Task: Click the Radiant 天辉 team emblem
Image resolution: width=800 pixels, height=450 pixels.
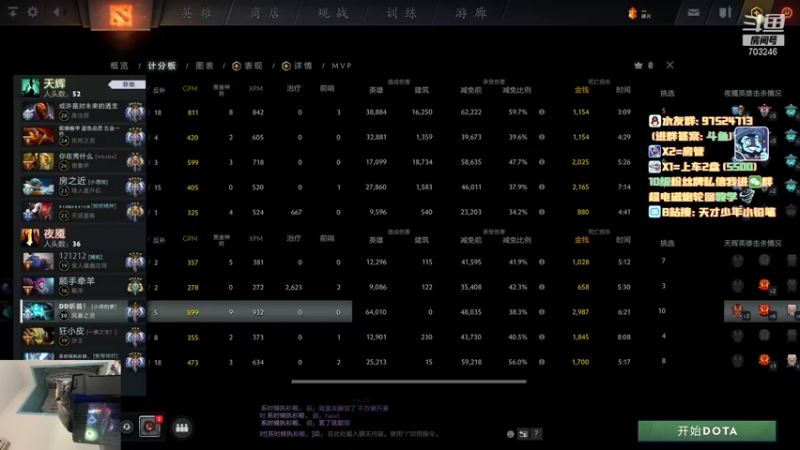Action: [x=30, y=87]
